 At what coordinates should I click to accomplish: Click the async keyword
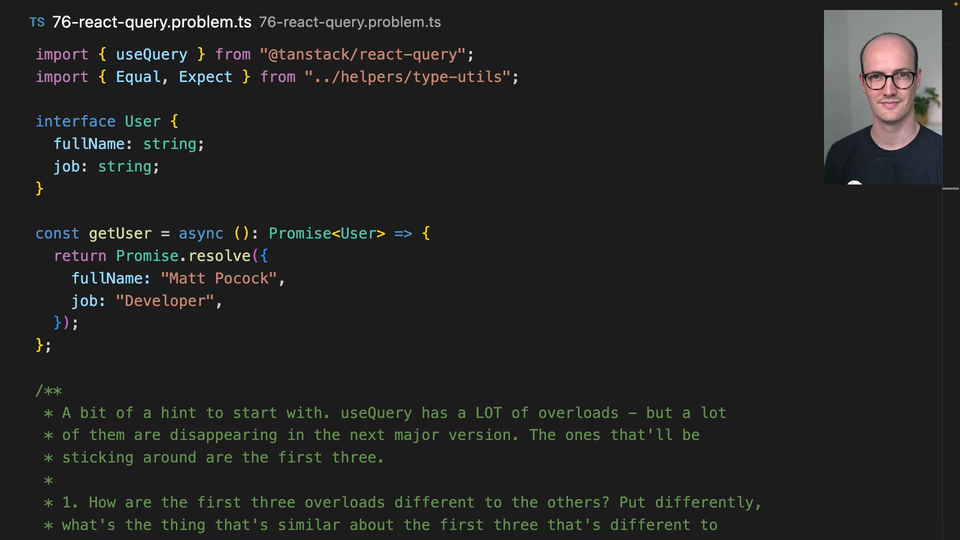click(x=201, y=233)
